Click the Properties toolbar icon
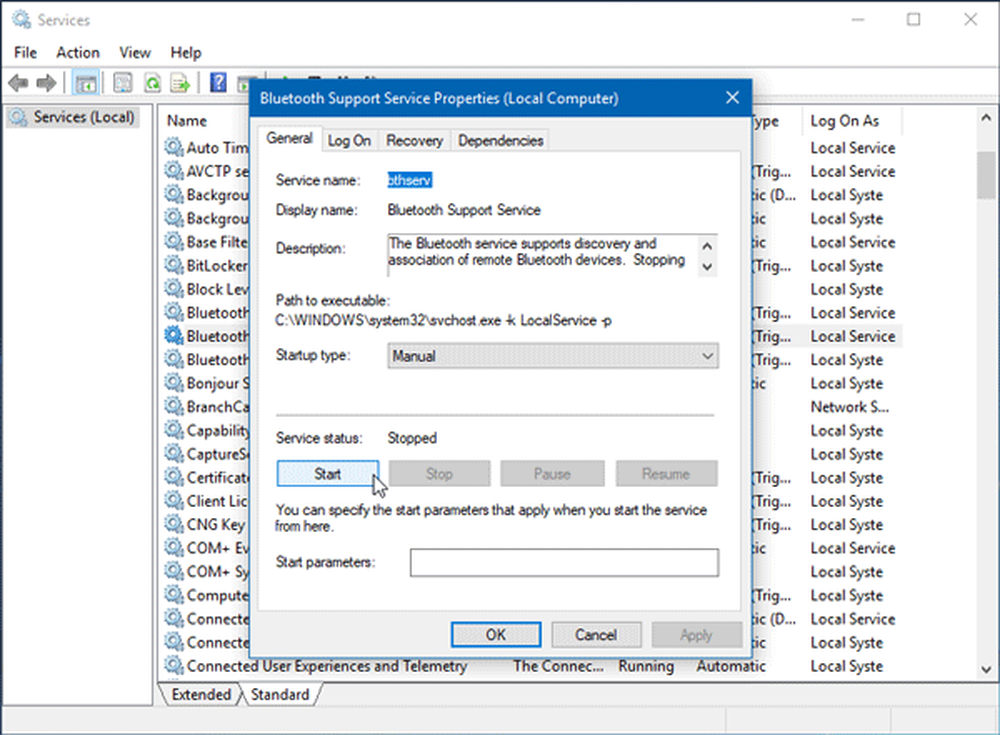Image resolution: width=1000 pixels, height=735 pixels. coord(122,83)
